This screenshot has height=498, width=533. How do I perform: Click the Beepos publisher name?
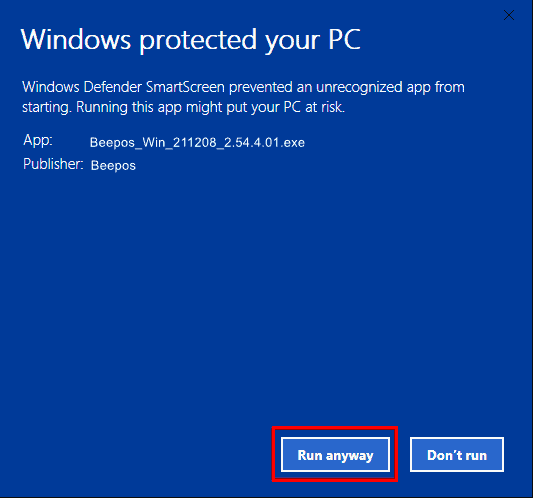click(113, 166)
